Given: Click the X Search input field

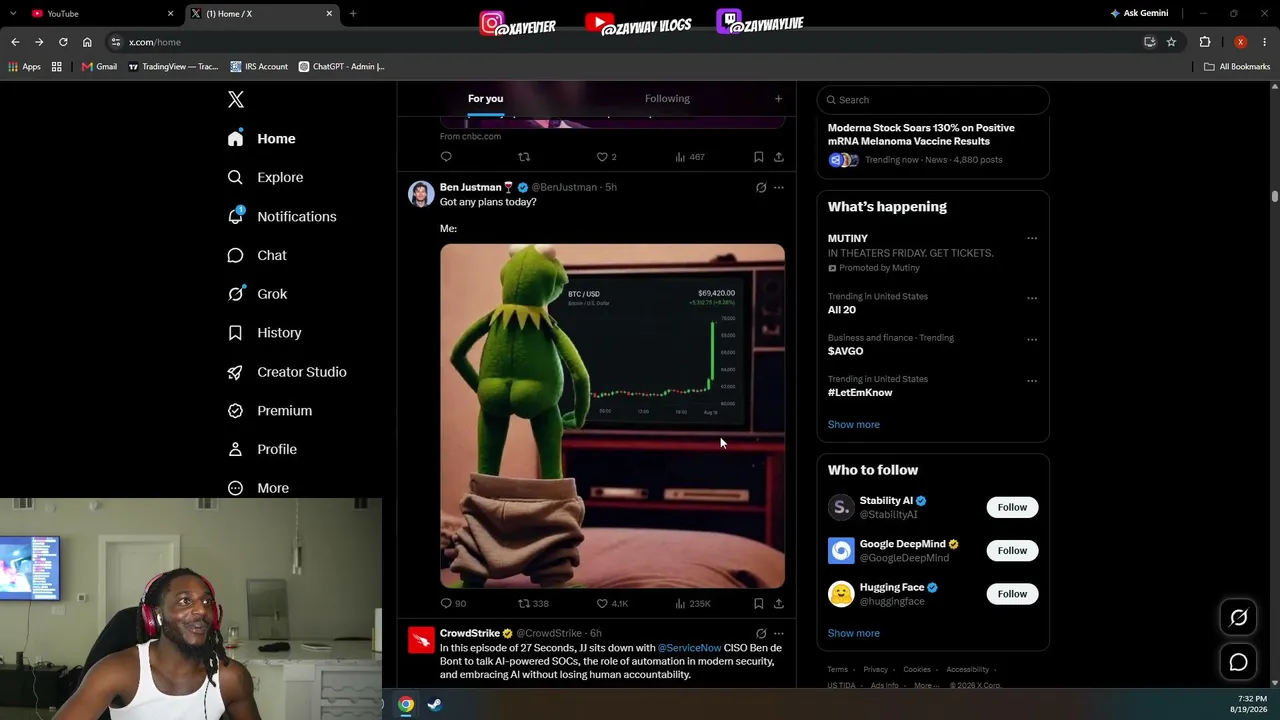Looking at the screenshot, I should point(933,100).
